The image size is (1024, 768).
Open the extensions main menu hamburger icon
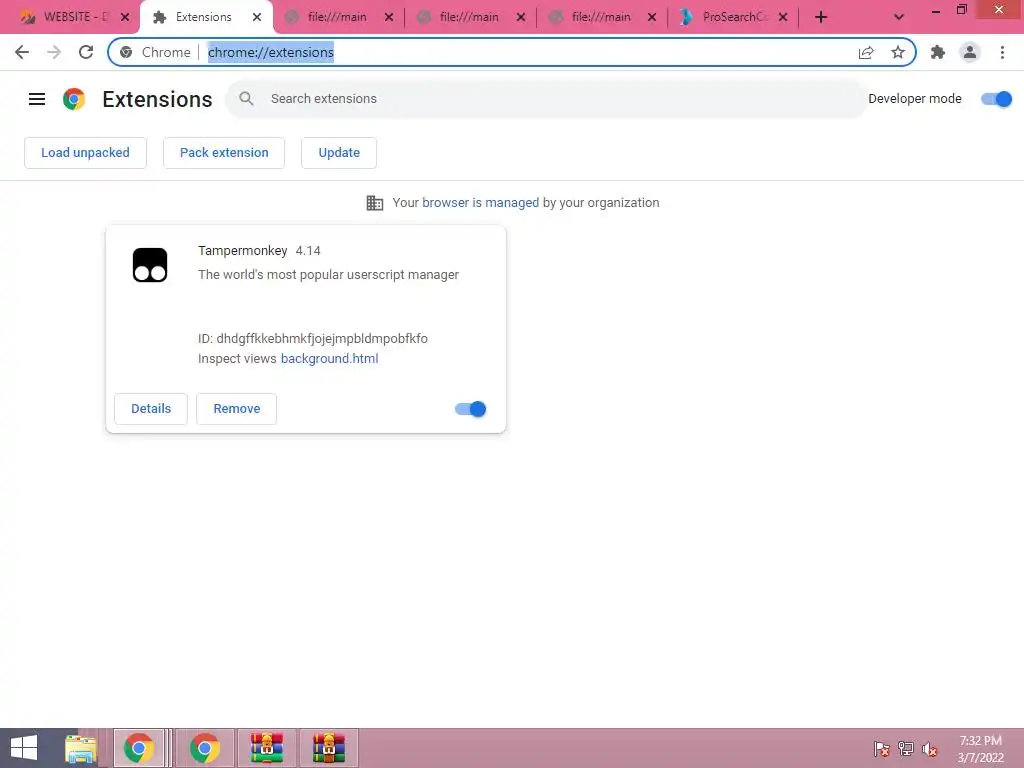[x=37, y=99]
